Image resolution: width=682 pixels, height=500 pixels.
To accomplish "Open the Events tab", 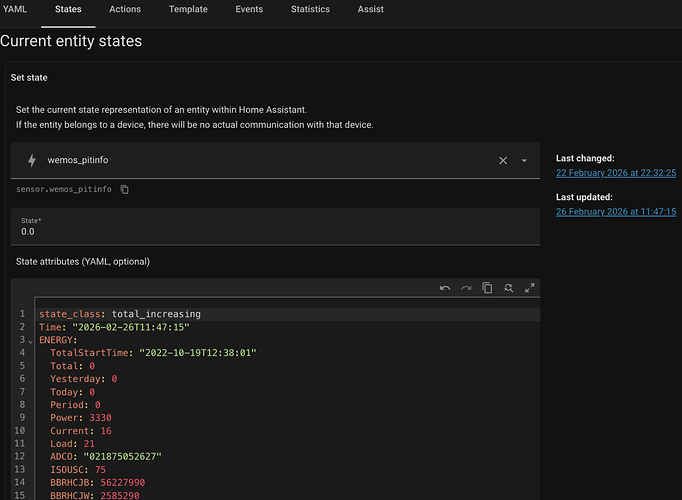I will 249,10.
